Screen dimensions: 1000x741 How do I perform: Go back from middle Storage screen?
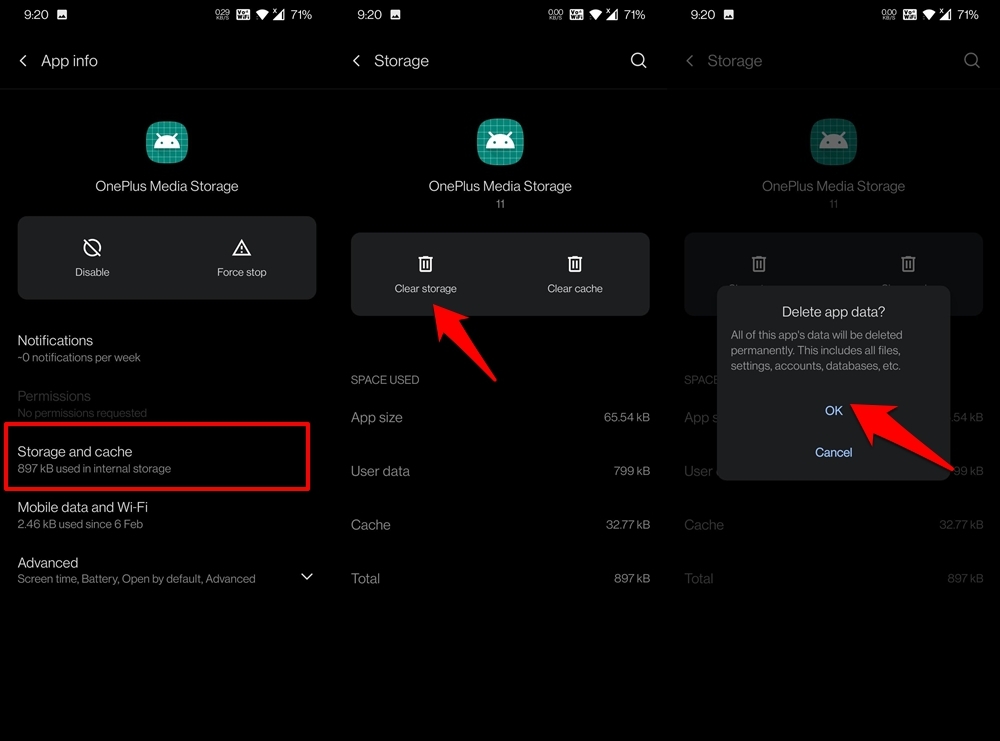357,61
